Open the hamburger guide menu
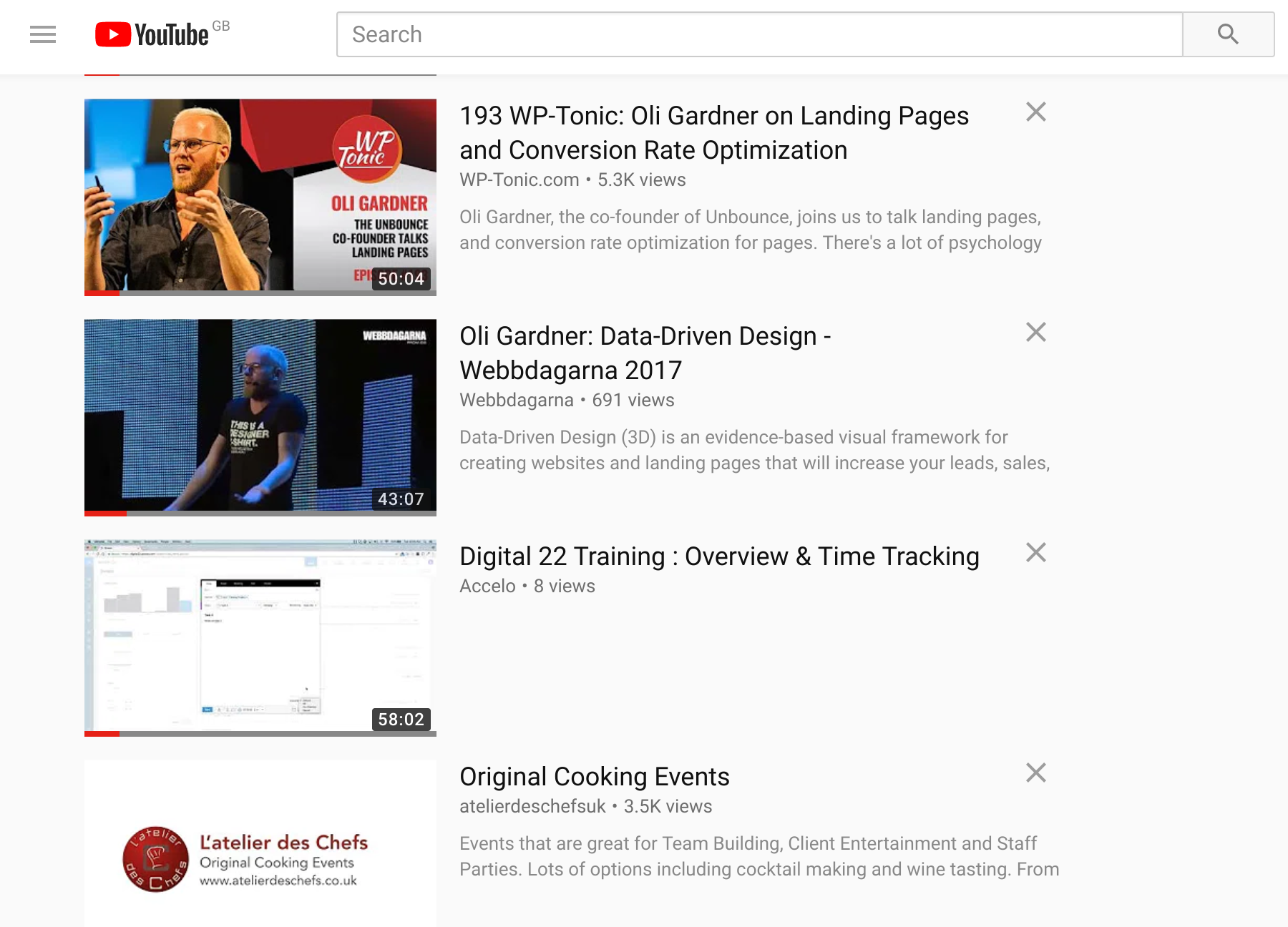The width and height of the screenshot is (1288, 927). (x=43, y=34)
